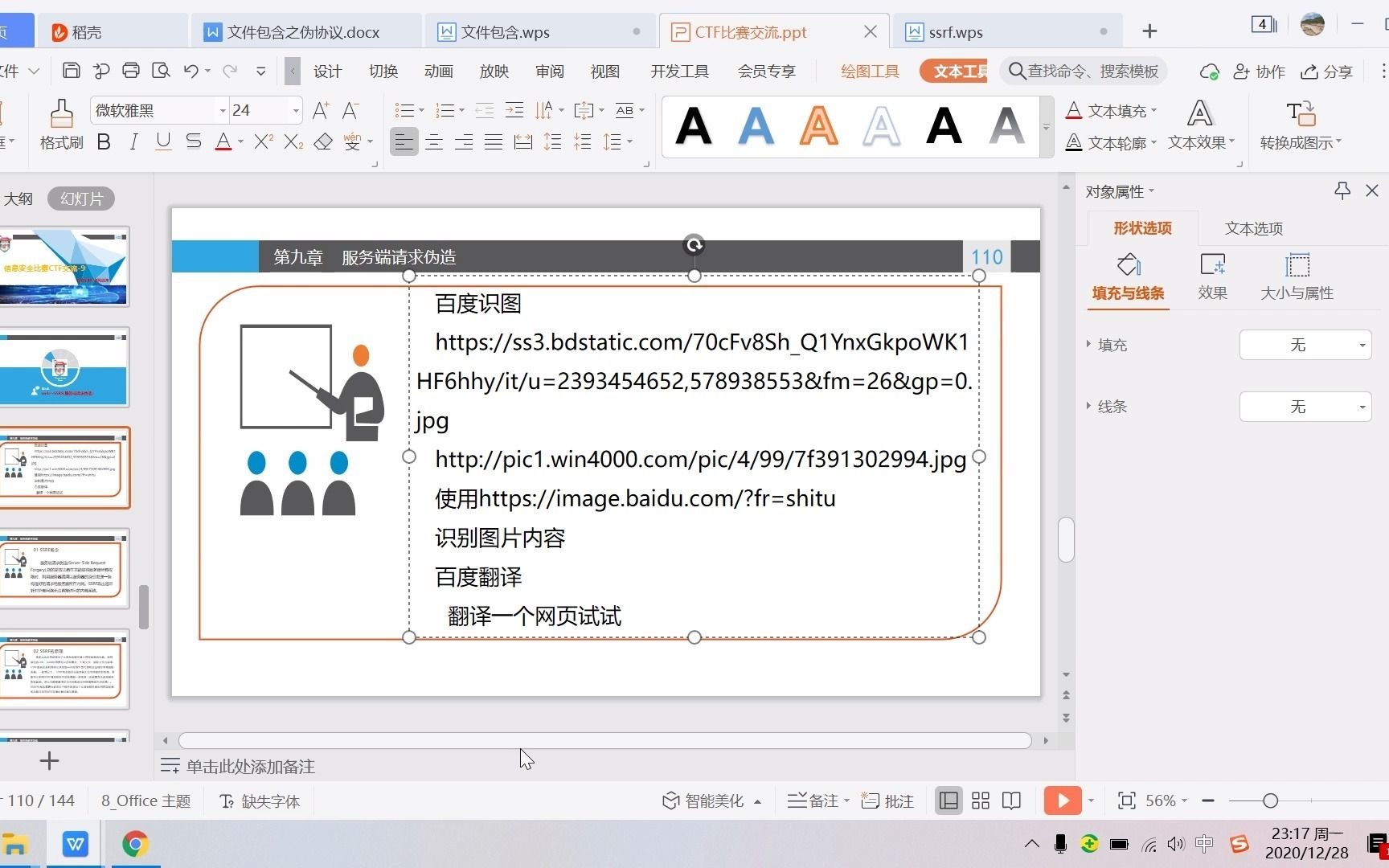Center align text
This screenshot has height=868, width=1389.
pyautogui.click(x=434, y=142)
